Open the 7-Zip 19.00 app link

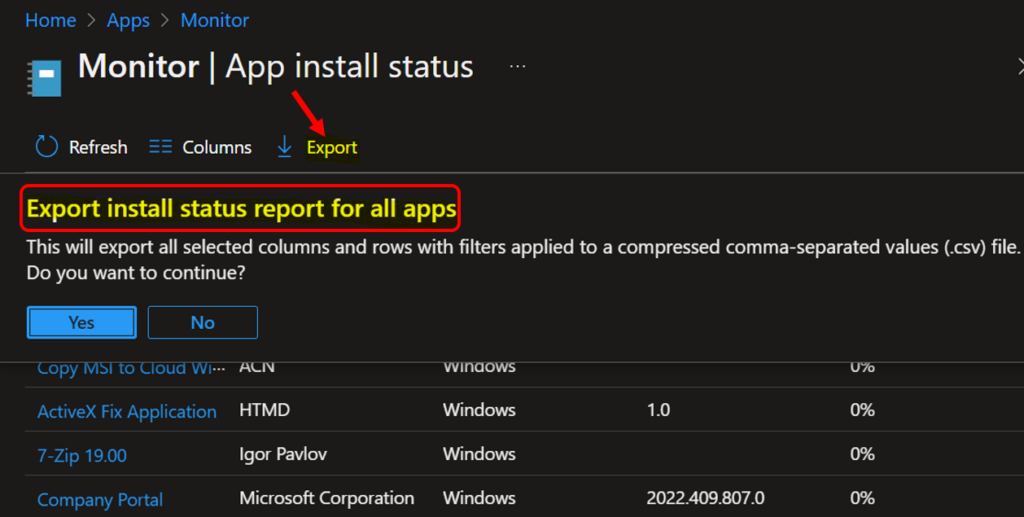82,455
